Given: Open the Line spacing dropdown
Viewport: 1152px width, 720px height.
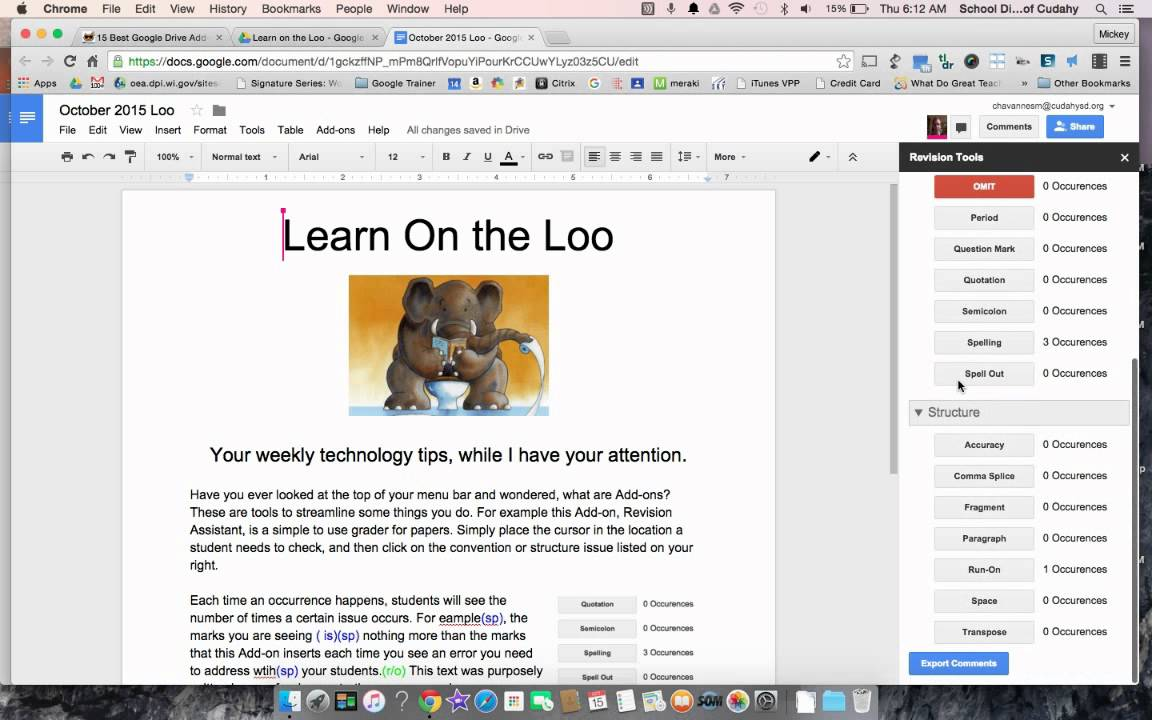Looking at the screenshot, I should click(688, 156).
